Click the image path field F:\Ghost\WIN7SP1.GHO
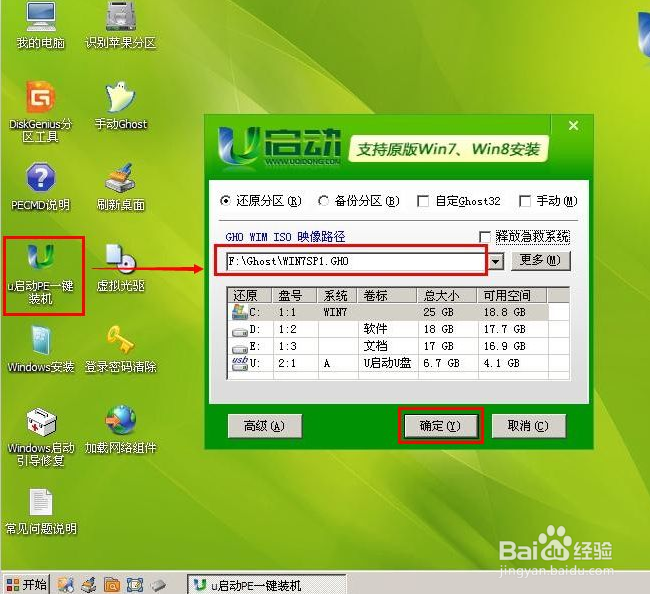Viewport: 650px width, 594px height. [355, 261]
